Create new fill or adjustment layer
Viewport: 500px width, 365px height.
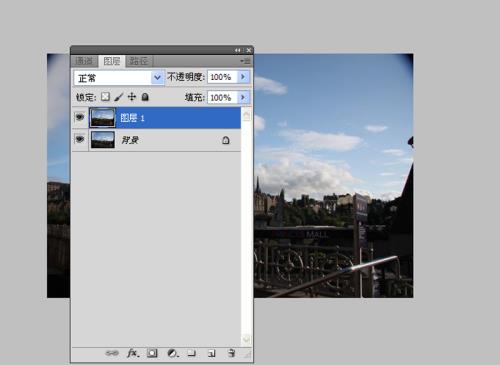pyautogui.click(x=173, y=353)
